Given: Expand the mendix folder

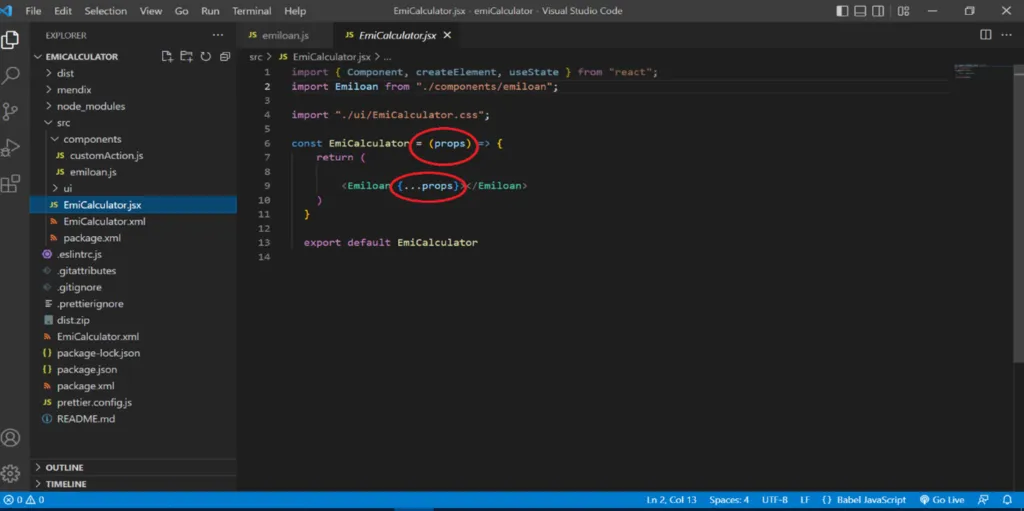Looking at the screenshot, I should tap(74, 90).
